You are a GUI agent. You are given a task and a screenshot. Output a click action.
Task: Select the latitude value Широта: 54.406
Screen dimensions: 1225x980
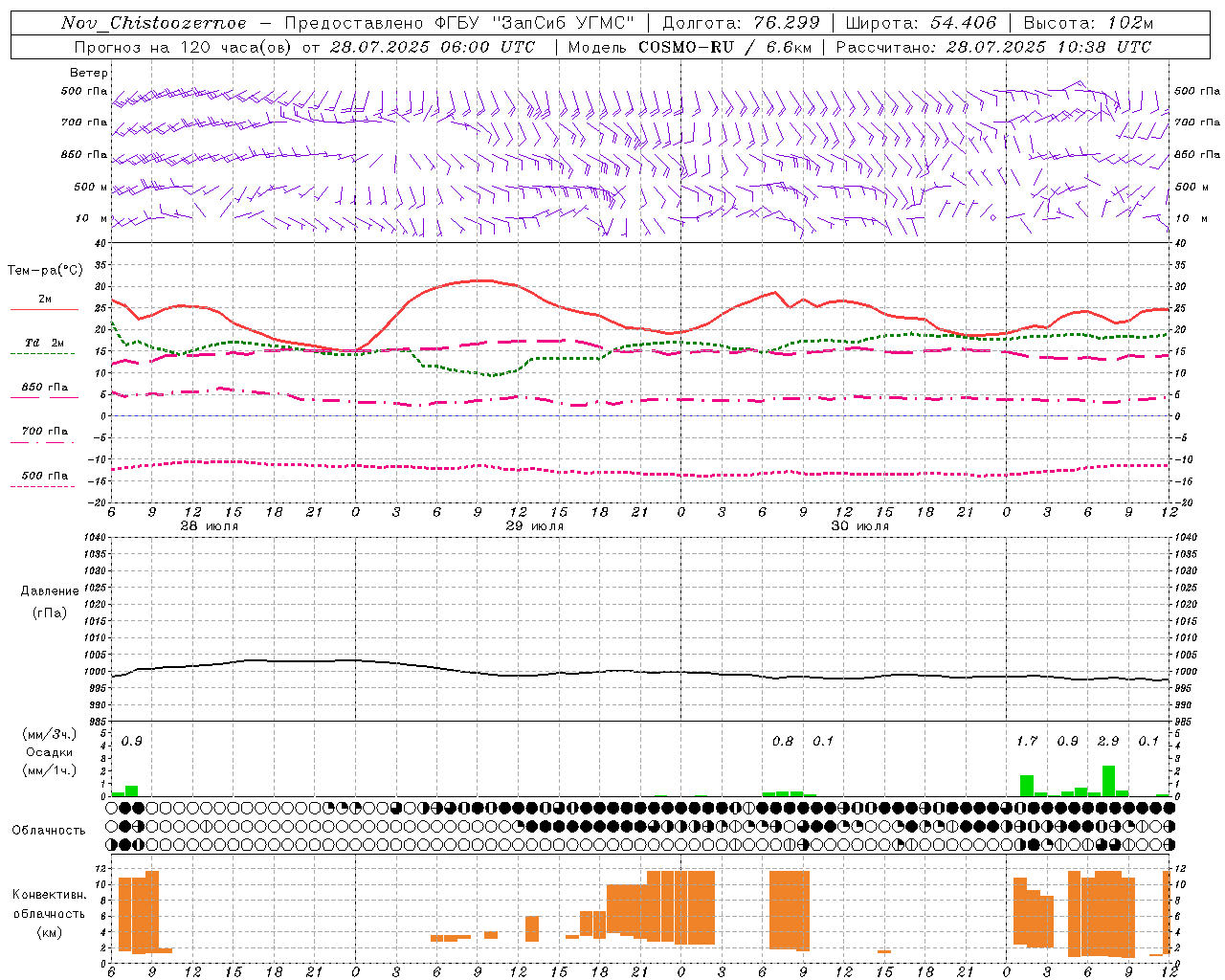921,23
